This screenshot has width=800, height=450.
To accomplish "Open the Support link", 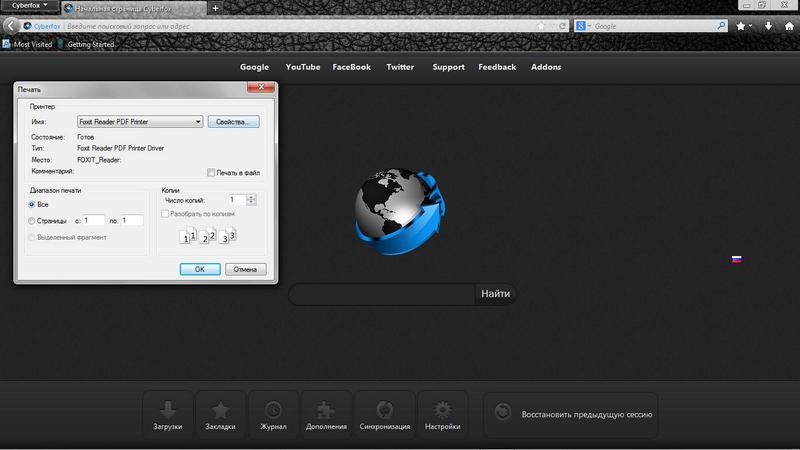I will (448, 67).
